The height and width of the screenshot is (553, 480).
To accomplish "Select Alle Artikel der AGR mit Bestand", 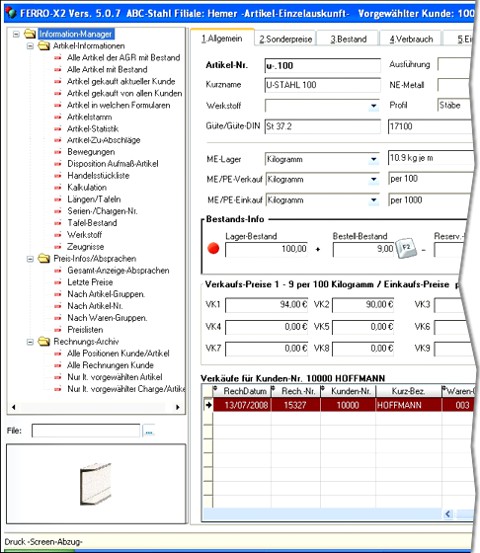I will pos(123,57).
